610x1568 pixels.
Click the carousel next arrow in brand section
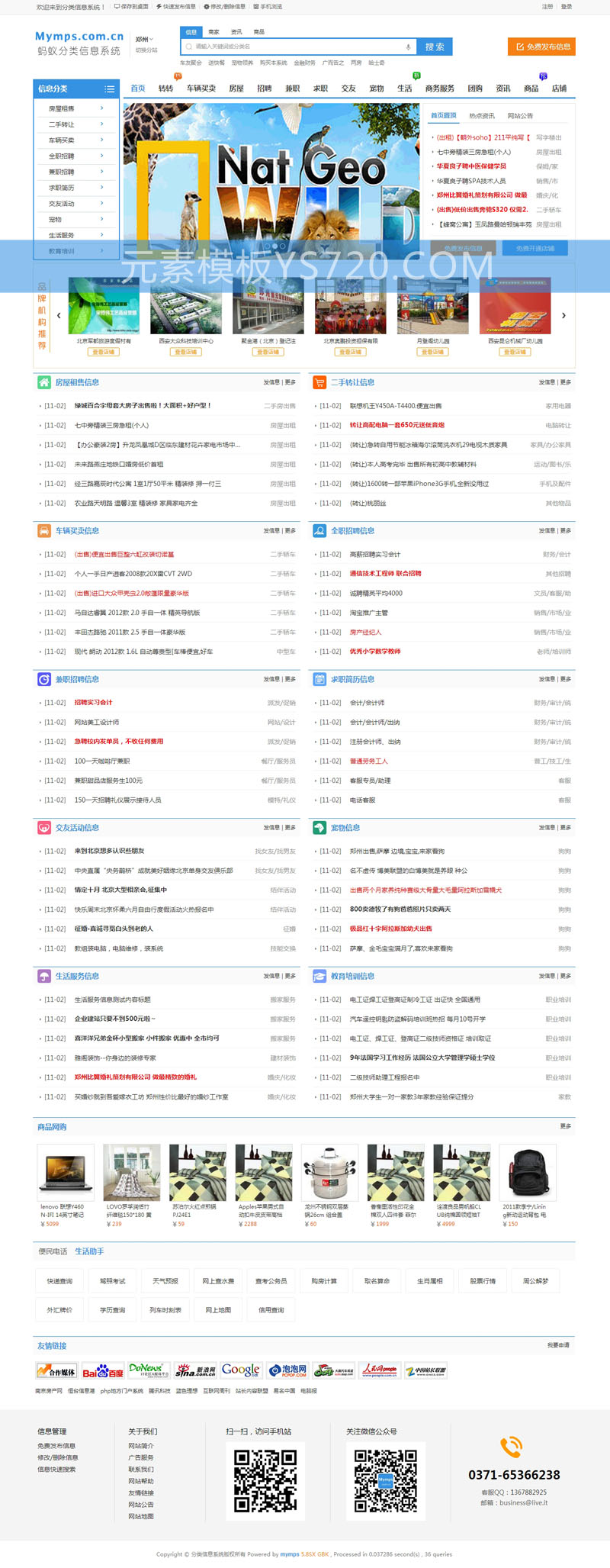563,315
